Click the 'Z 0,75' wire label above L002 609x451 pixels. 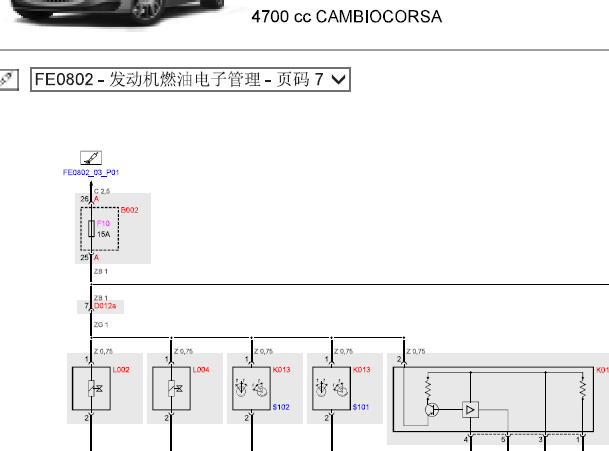pos(103,352)
